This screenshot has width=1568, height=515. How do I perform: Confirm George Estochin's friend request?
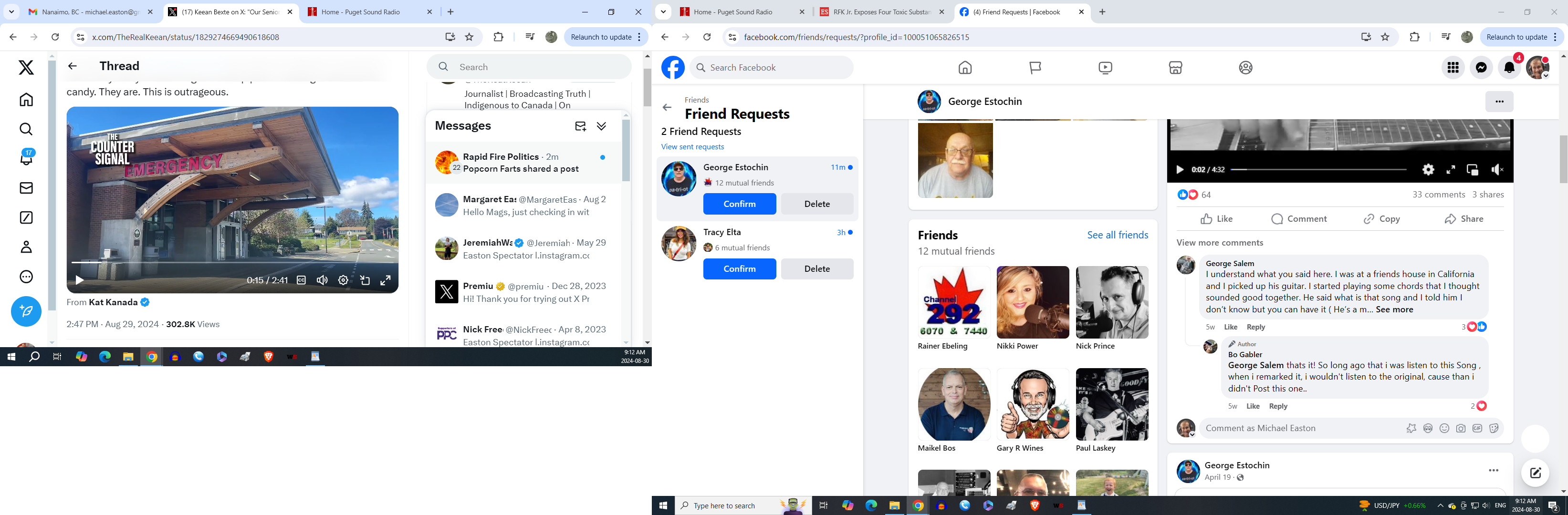739,204
